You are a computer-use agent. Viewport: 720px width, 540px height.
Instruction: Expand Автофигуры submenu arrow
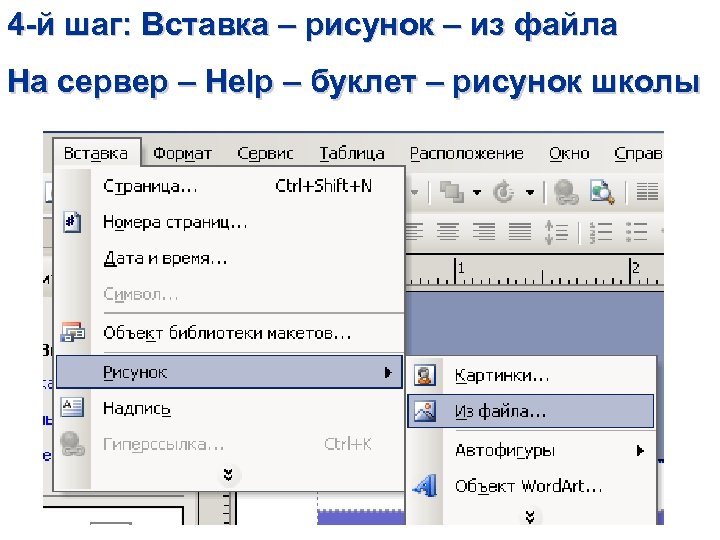point(640,451)
